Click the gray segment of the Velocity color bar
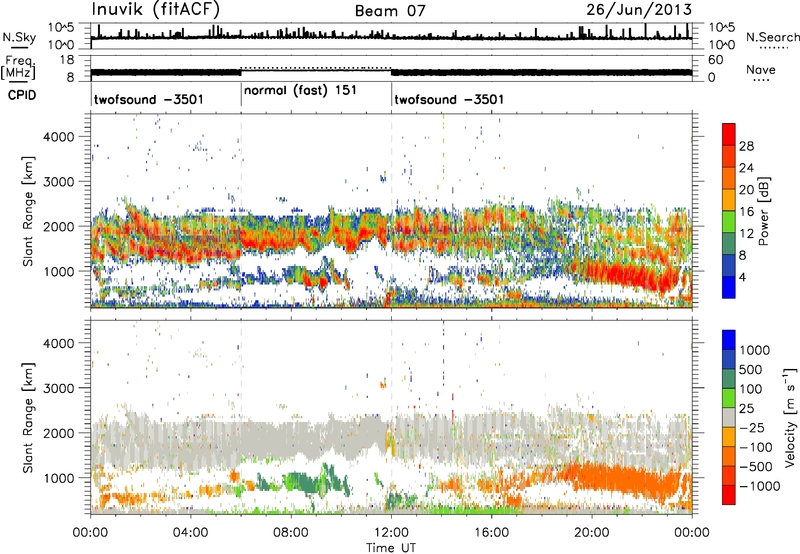800x554 pixels. point(729,417)
